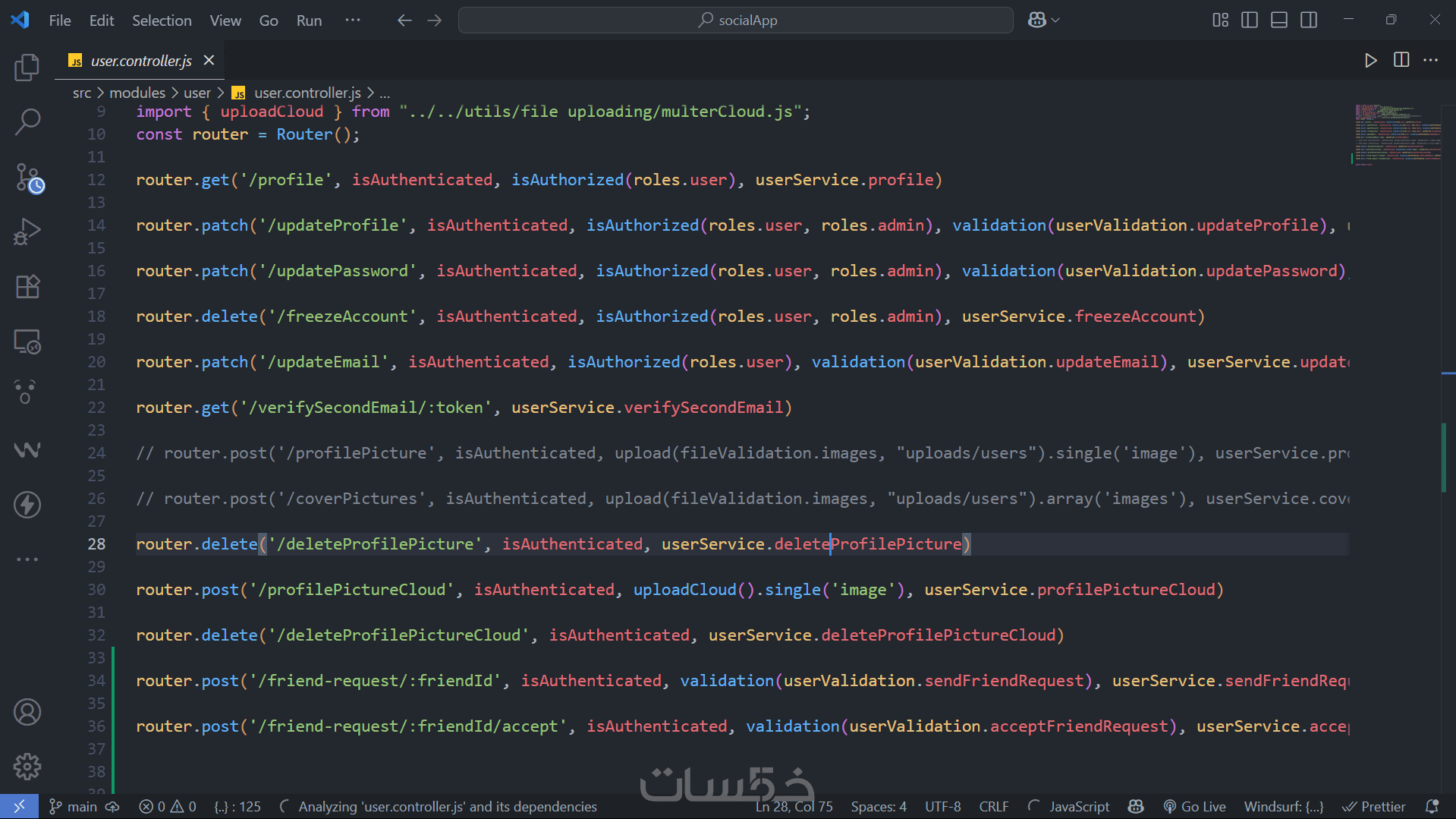Screen dimensions: 1456x819
Task: Expand the modules breadcrumb
Action: (x=137, y=93)
